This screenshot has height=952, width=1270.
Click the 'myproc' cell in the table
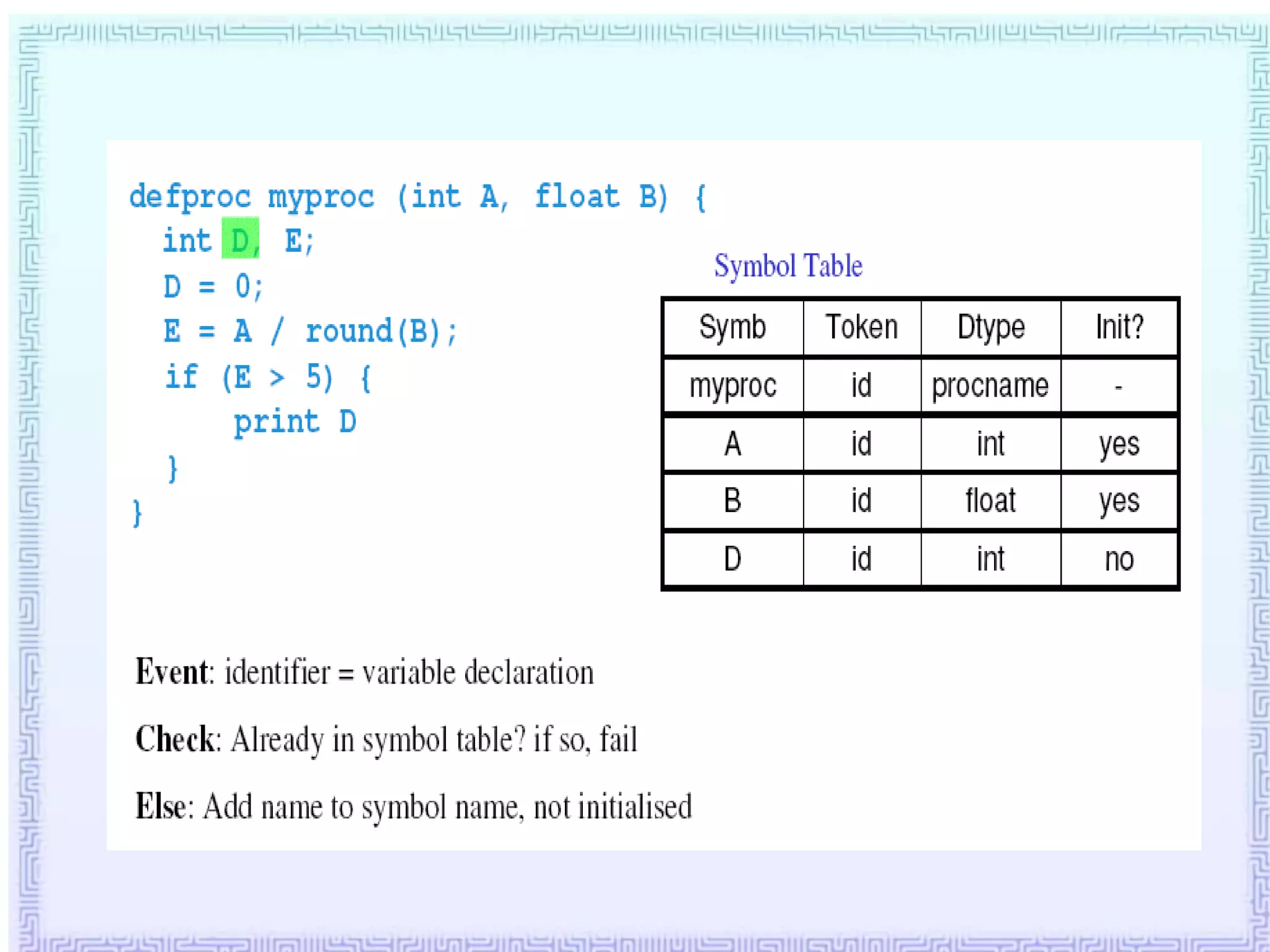(x=733, y=386)
